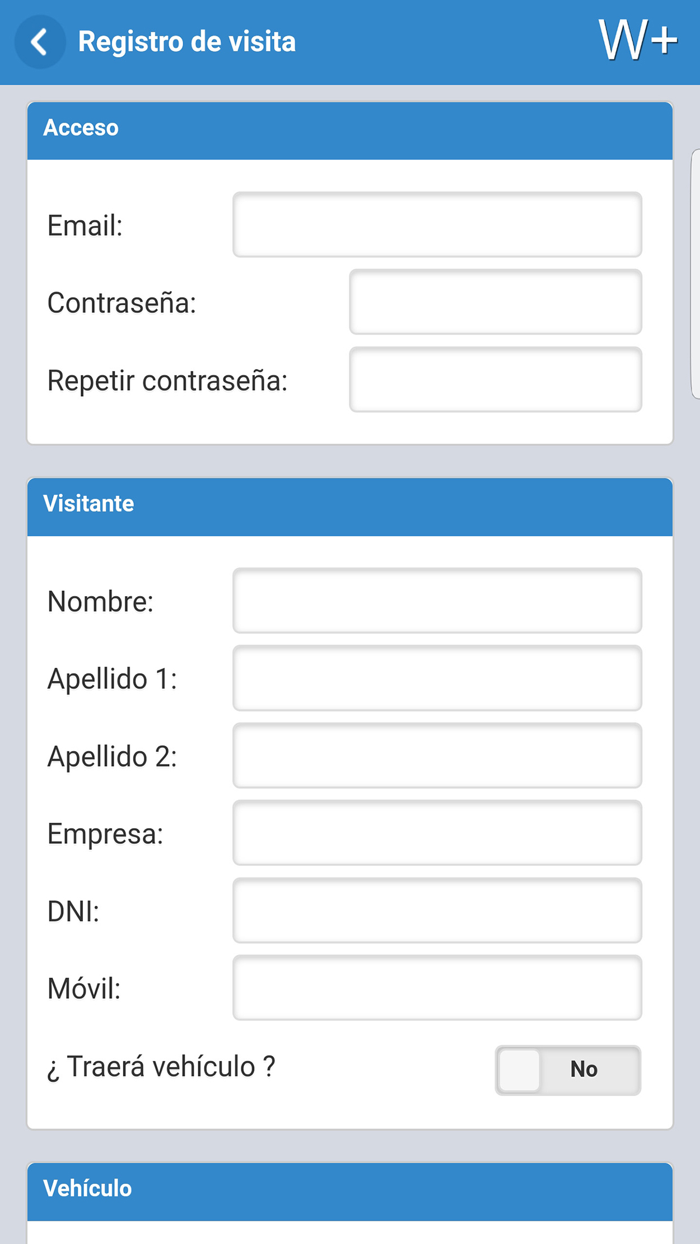Click the DNI input field
The height and width of the screenshot is (1244, 700).
(x=436, y=910)
